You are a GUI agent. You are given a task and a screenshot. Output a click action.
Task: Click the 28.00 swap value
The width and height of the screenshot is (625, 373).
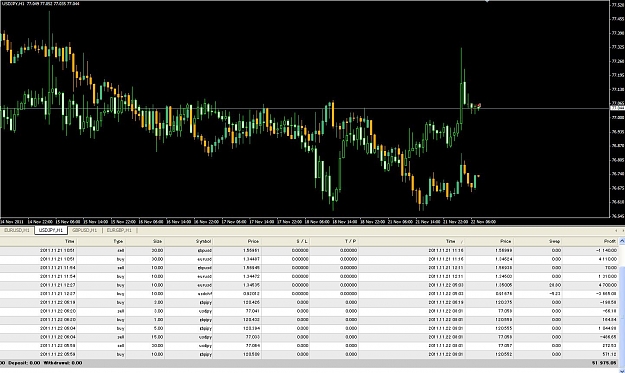[554, 285]
